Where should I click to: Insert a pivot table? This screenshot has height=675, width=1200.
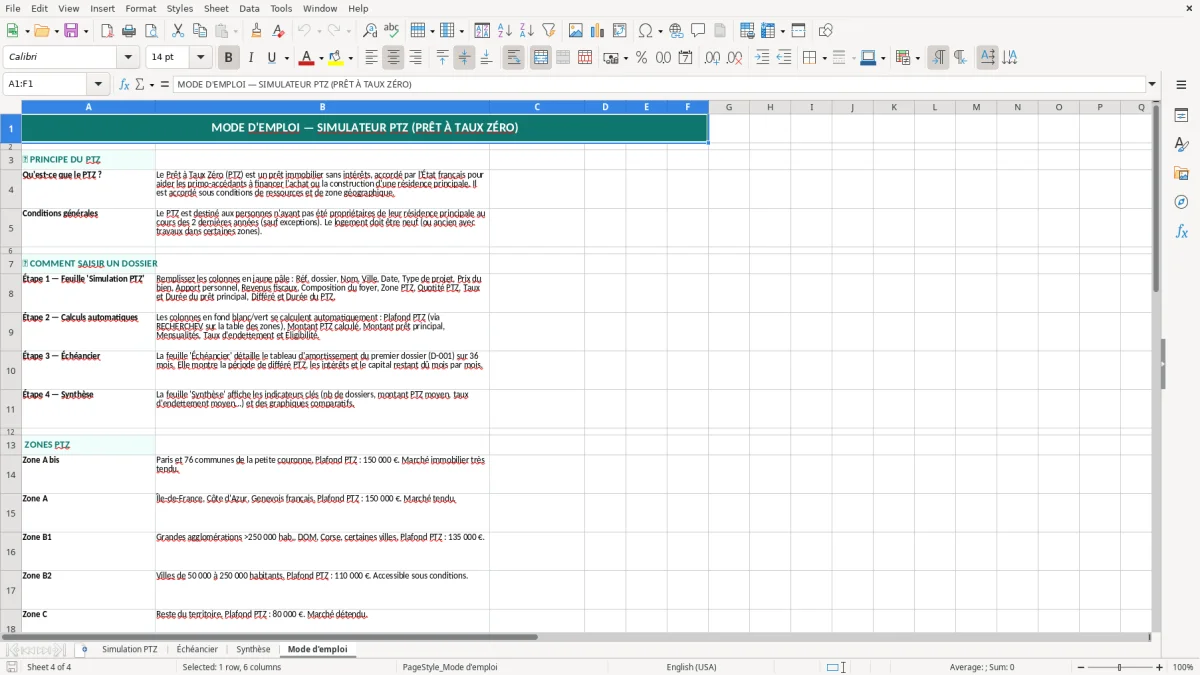click(620, 31)
